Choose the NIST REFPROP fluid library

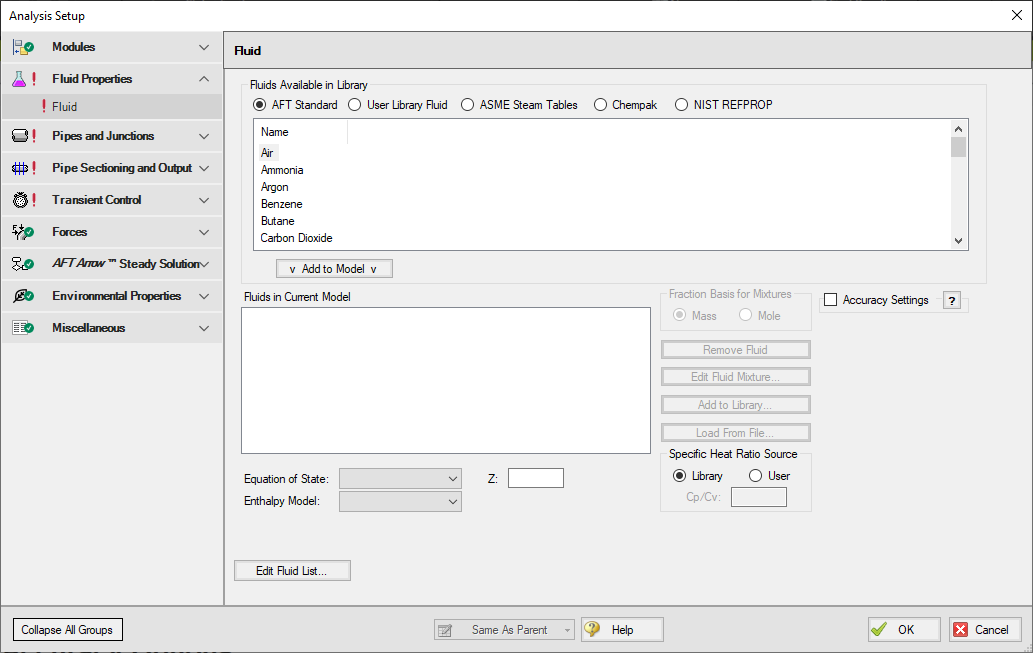click(682, 105)
